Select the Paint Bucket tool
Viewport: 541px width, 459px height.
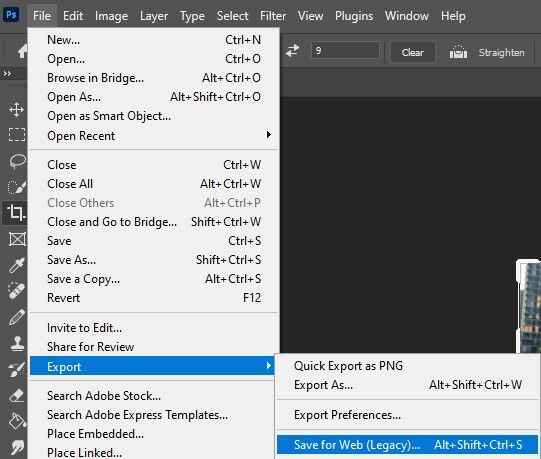[x=17, y=421]
